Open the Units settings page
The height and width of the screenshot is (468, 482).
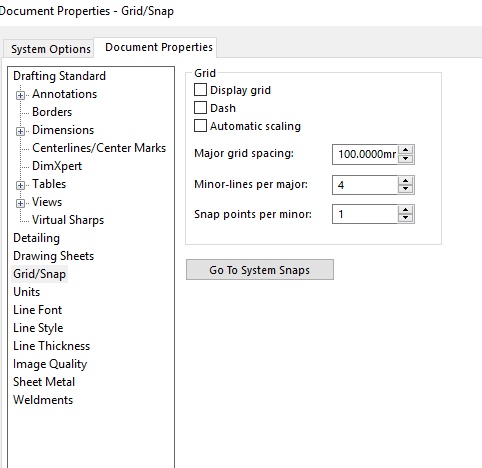pos(27,292)
